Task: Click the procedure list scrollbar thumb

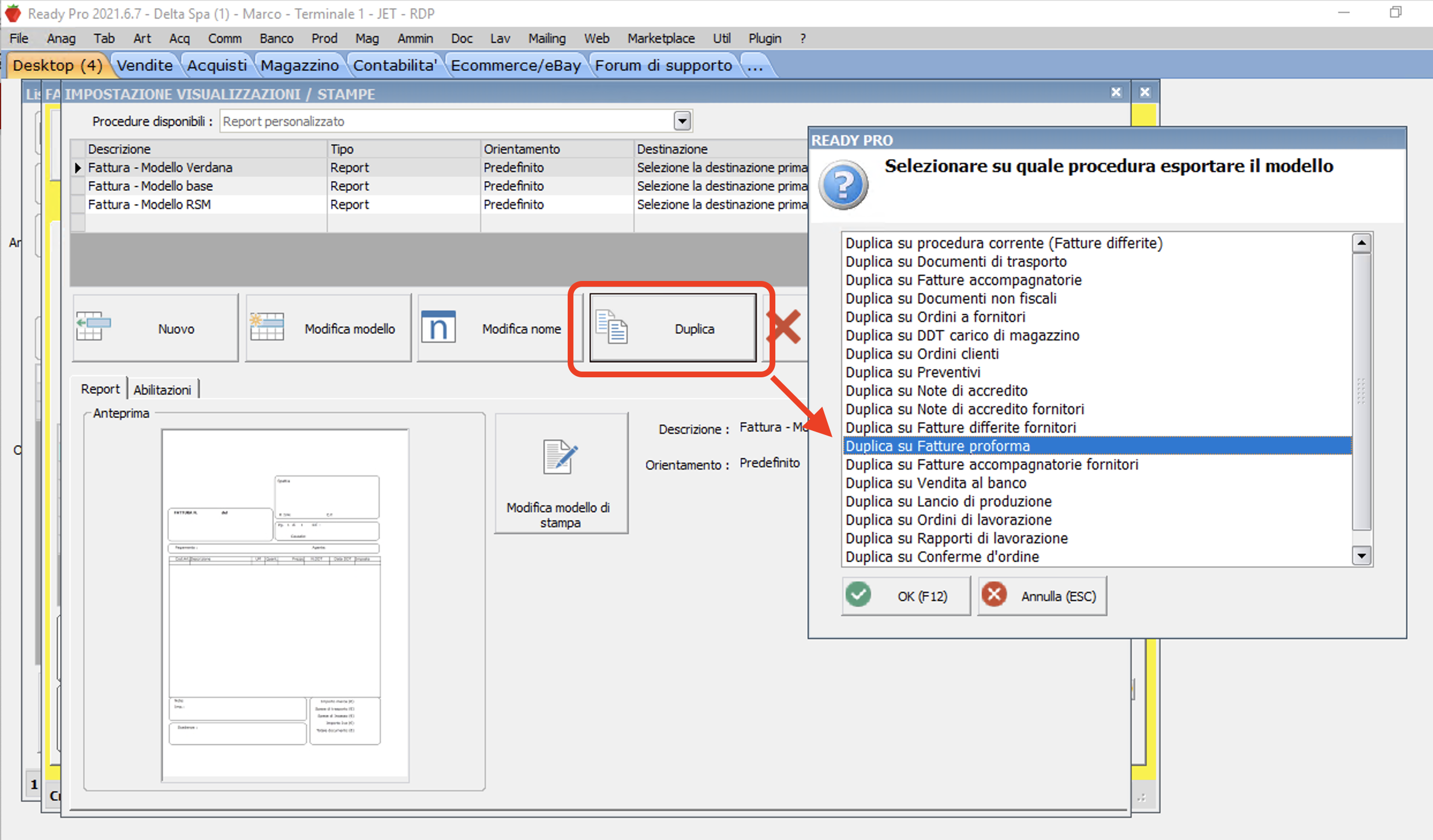Action: click(1362, 391)
